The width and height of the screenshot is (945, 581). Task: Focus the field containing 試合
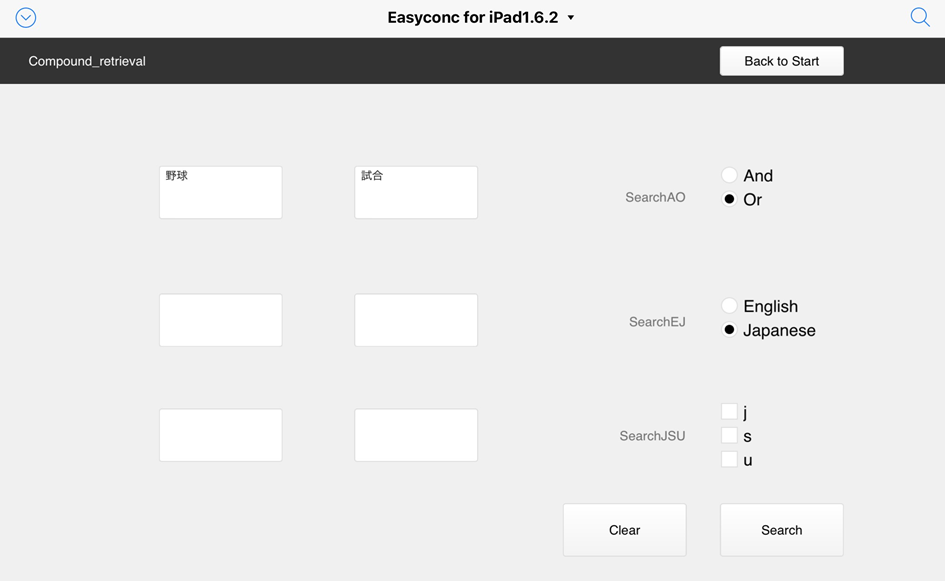coord(416,192)
